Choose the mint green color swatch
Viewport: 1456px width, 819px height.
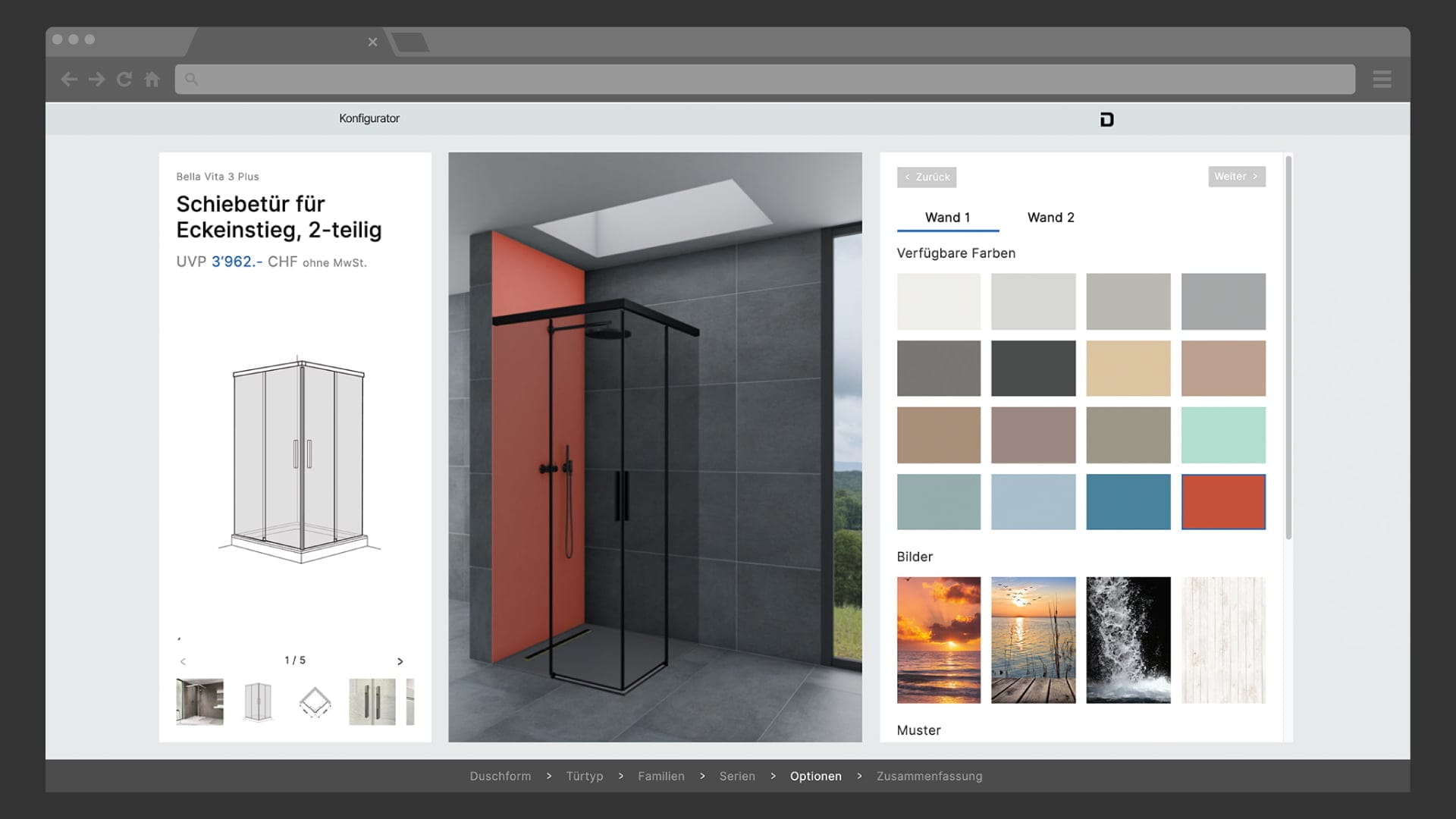[x=1223, y=435]
